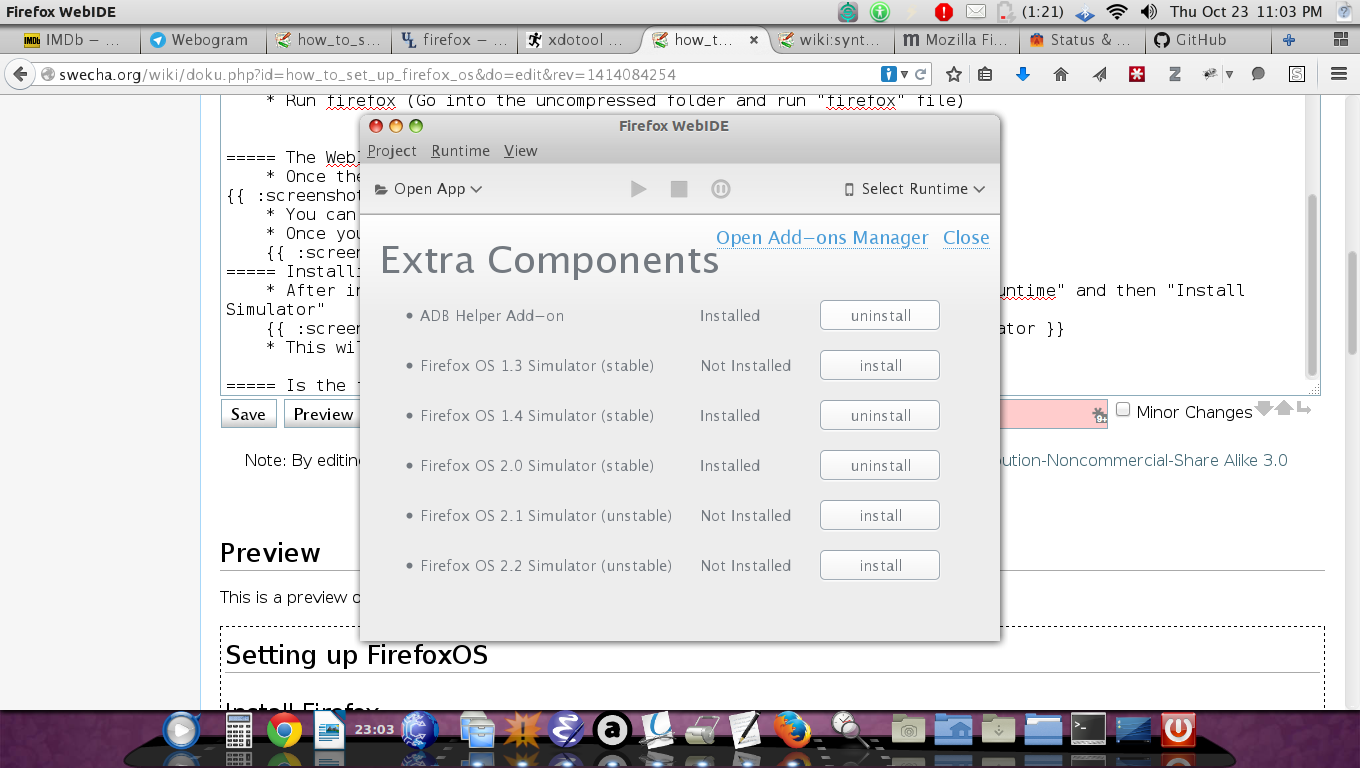The height and width of the screenshot is (768, 1360).
Task: Bookmark this page with the star icon
Action: coord(954,74)
